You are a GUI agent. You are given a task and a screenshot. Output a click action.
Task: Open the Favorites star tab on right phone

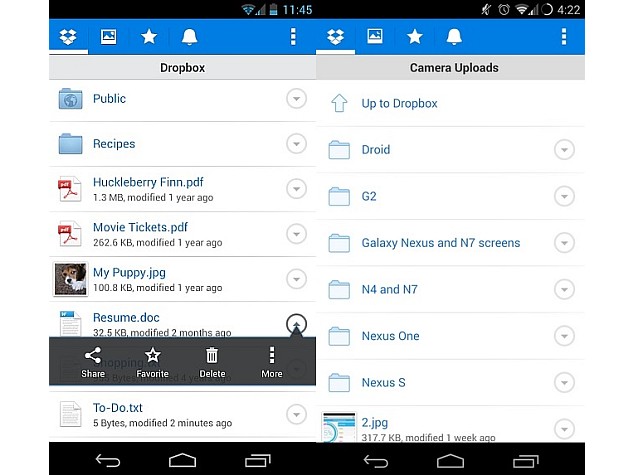(415, 37)
